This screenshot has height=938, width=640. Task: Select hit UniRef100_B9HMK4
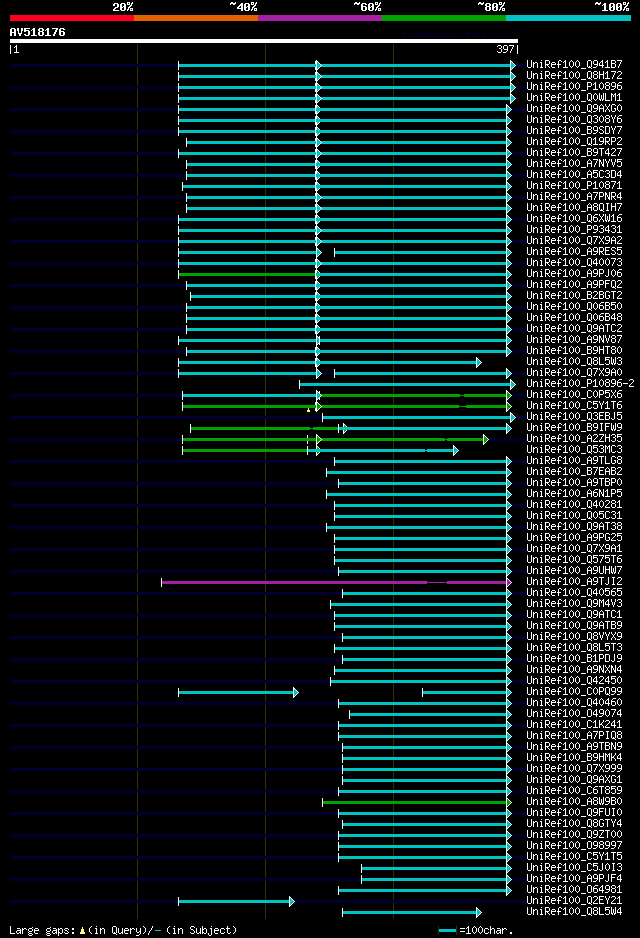[574, 757]
